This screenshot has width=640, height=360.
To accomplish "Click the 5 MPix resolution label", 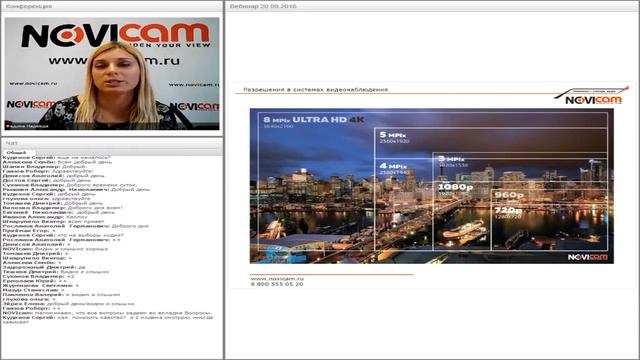I will tap(392, 135).
